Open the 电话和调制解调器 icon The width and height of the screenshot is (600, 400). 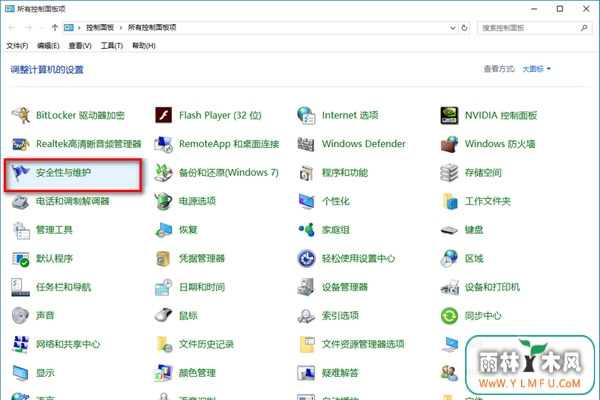click(x=21, y=201)
